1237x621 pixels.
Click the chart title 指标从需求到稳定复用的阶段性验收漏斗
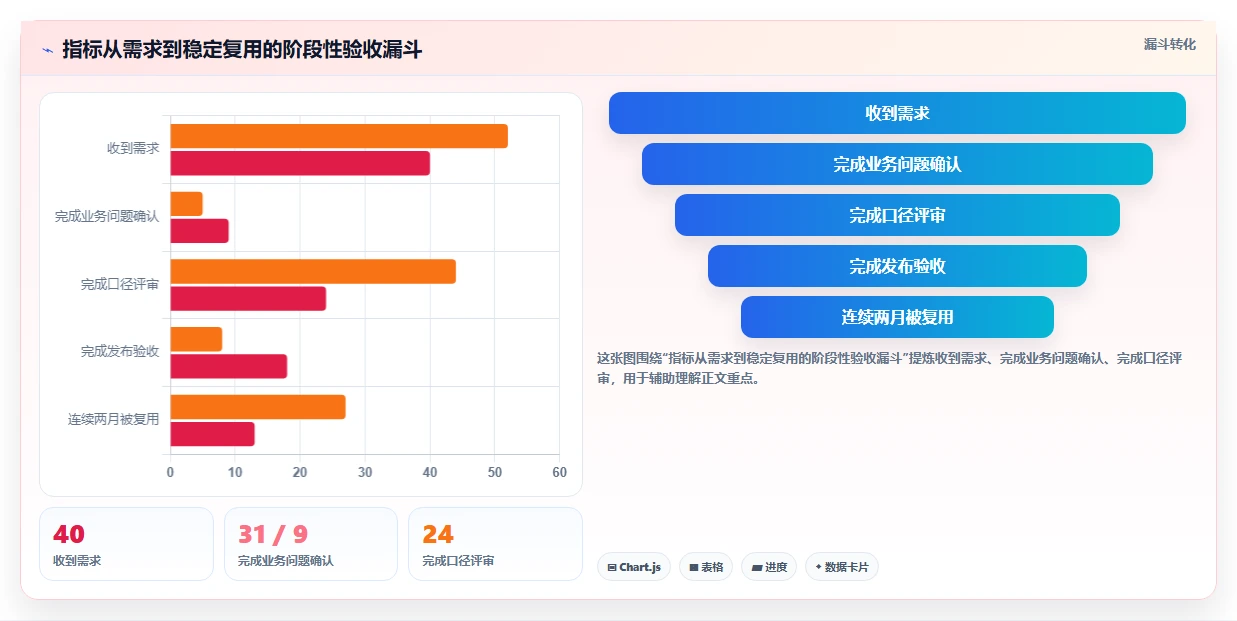tap(242, 50)
